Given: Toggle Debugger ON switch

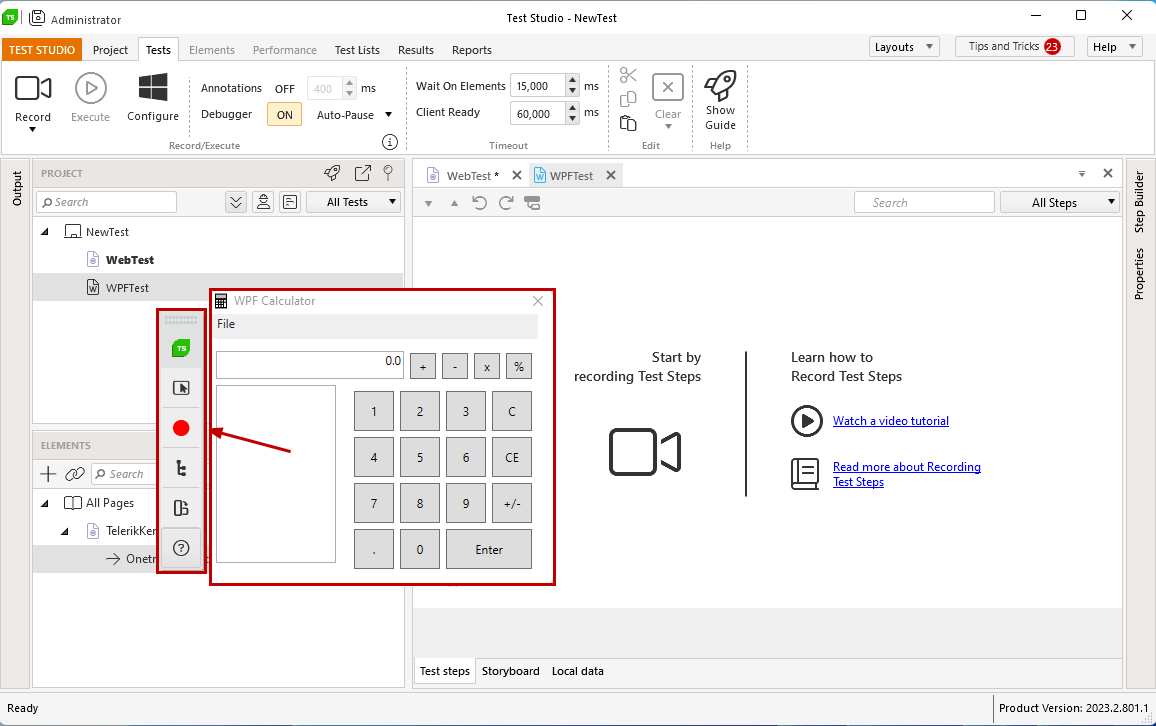Looking at the screenshot, I should (x=285, y=115).
